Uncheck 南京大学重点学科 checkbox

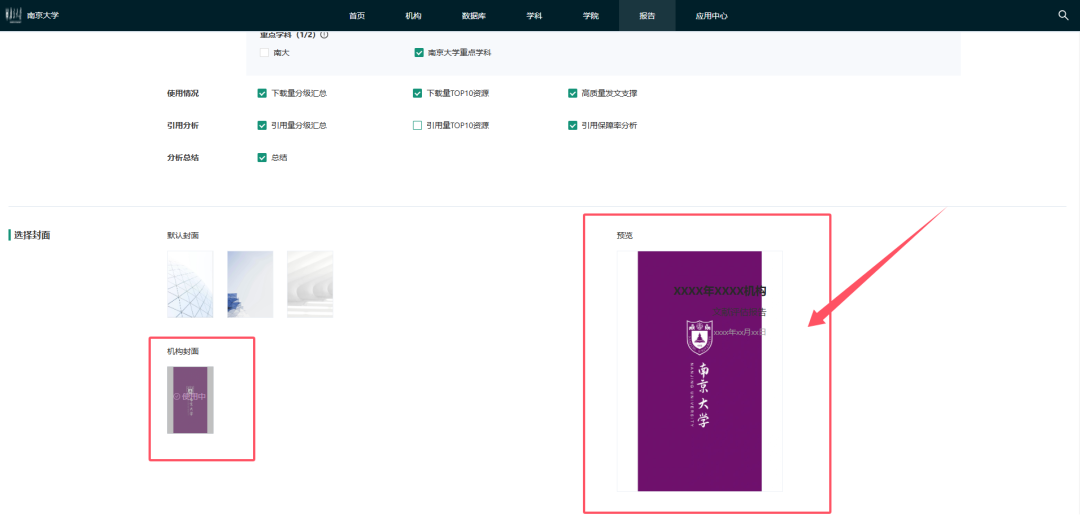[419, 53]
